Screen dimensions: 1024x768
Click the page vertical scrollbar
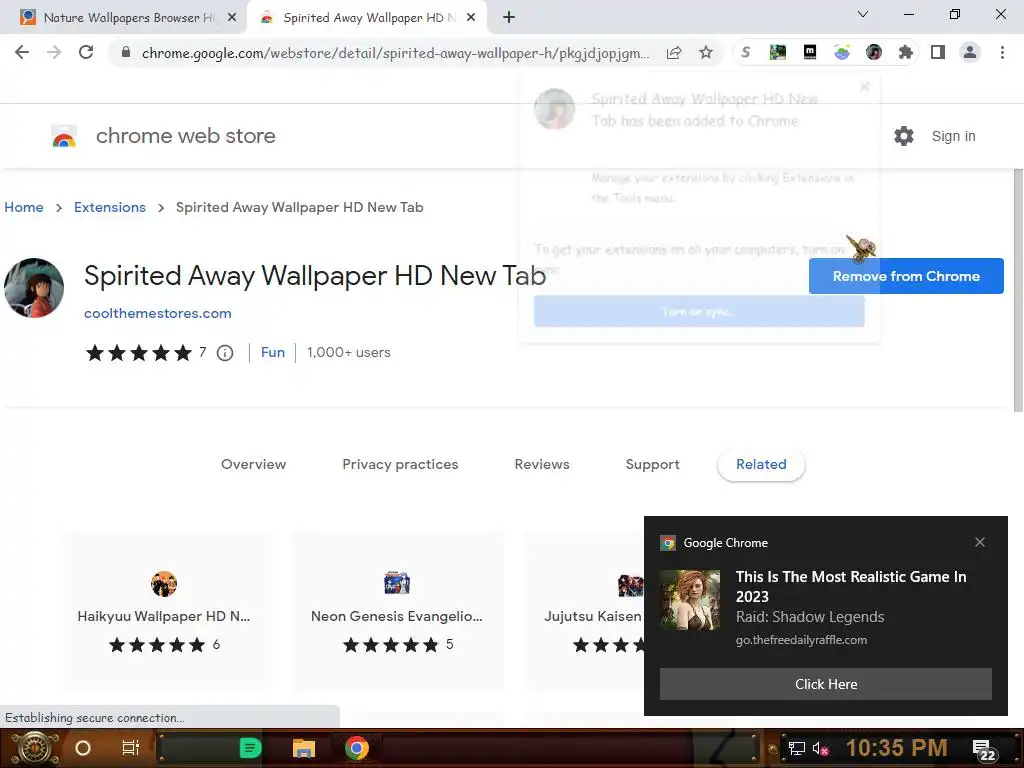point(1018,291)
